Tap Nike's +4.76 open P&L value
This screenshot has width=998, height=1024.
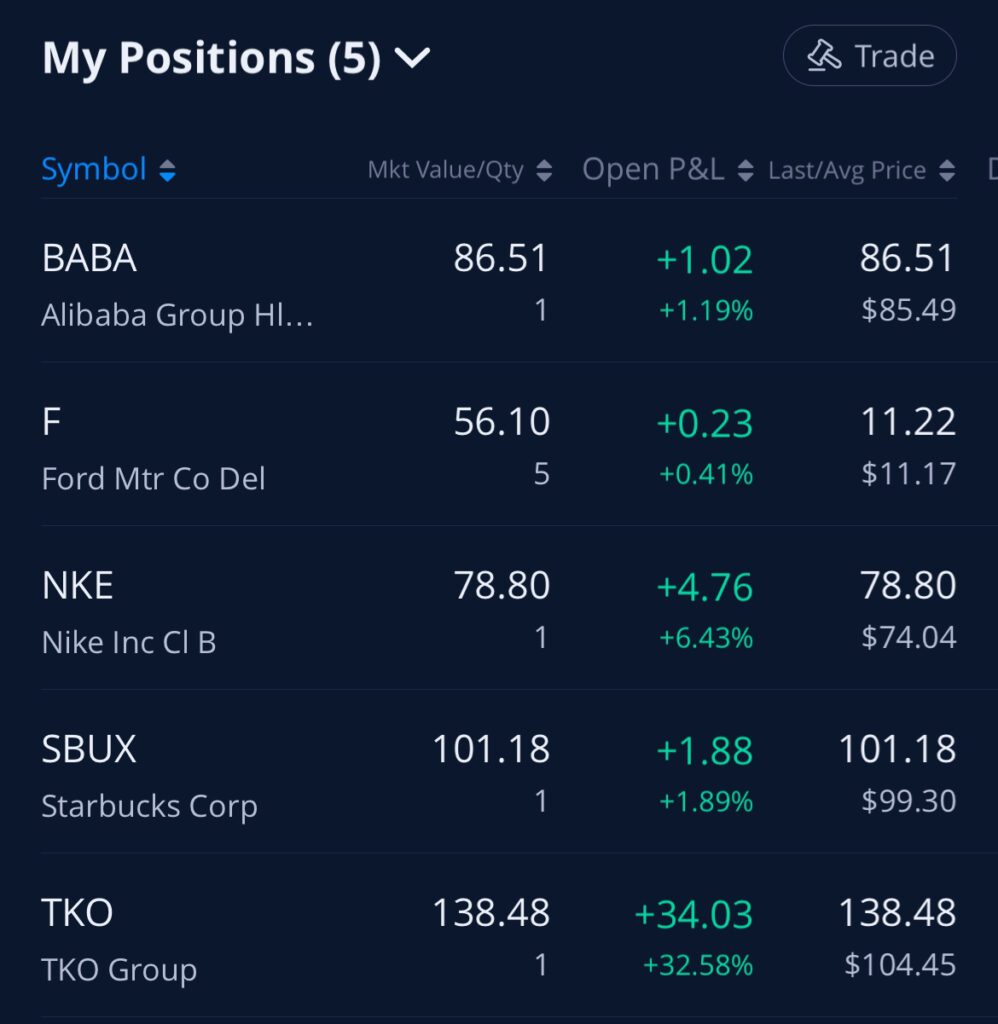point(704,586)
